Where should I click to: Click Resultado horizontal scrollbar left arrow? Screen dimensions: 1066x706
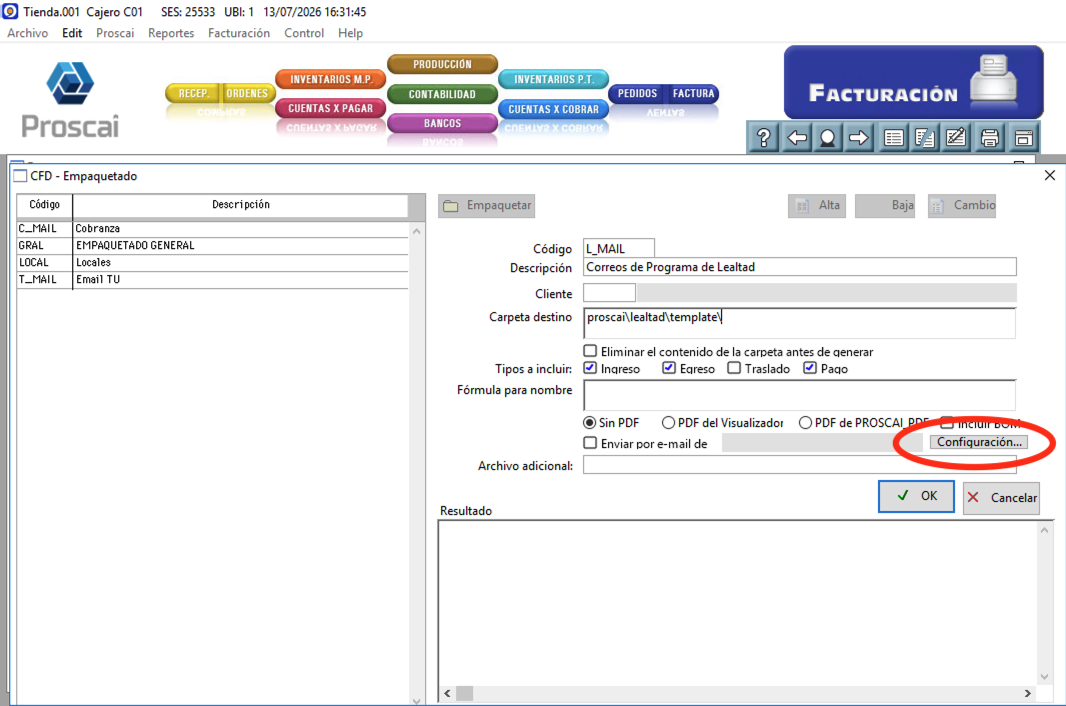(x=447, y=693)
